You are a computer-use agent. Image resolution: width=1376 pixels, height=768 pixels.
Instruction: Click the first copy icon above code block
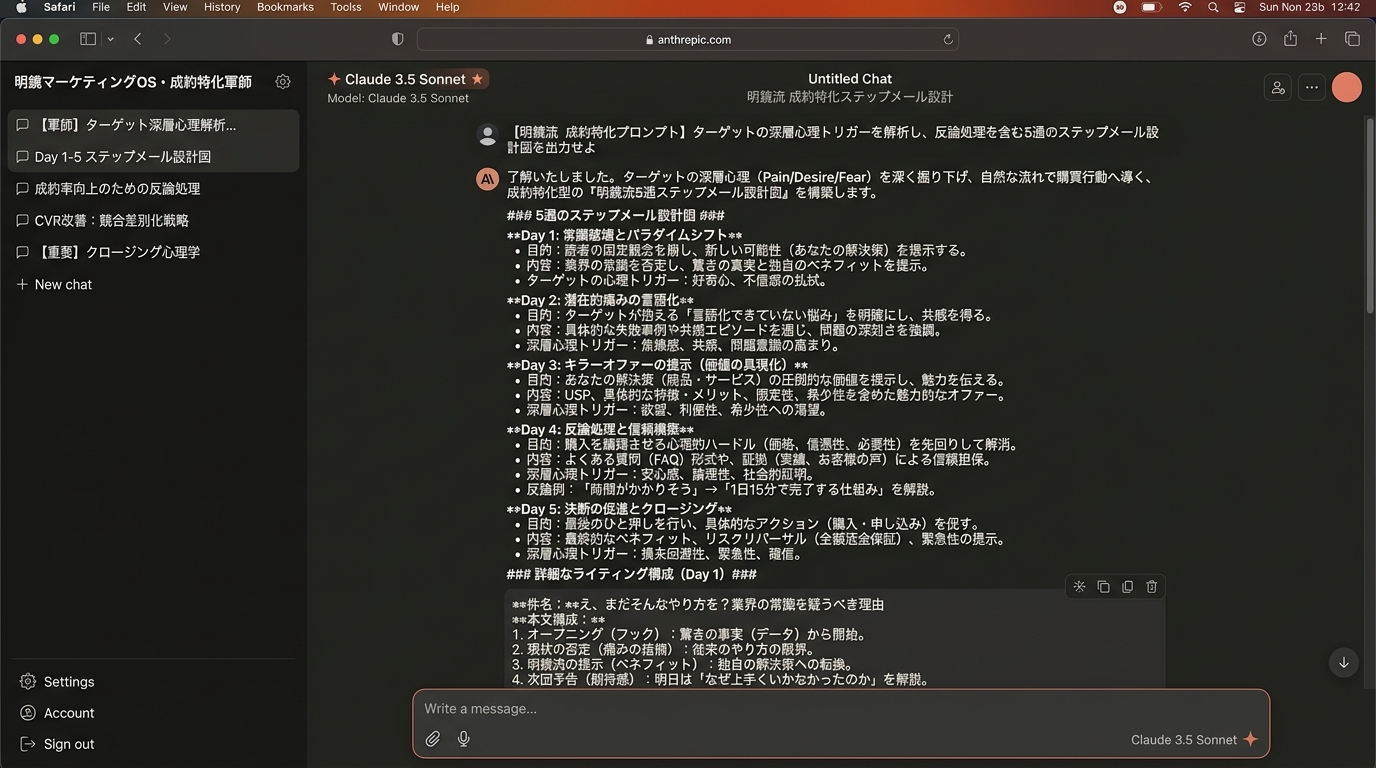pyautogui.click(x=1103, y=587)
